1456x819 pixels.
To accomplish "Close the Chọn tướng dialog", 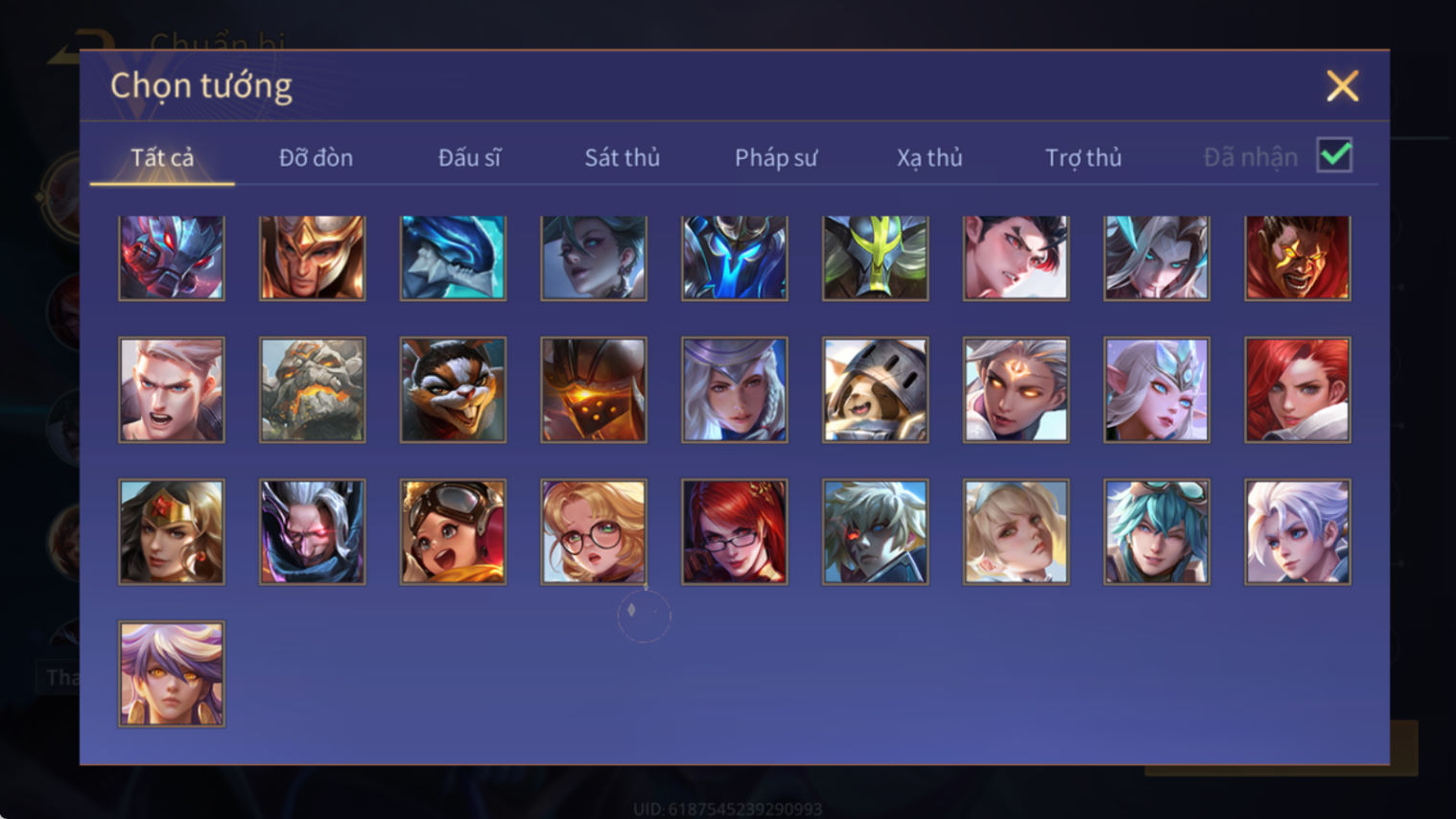I will [x=1342, y=86].
